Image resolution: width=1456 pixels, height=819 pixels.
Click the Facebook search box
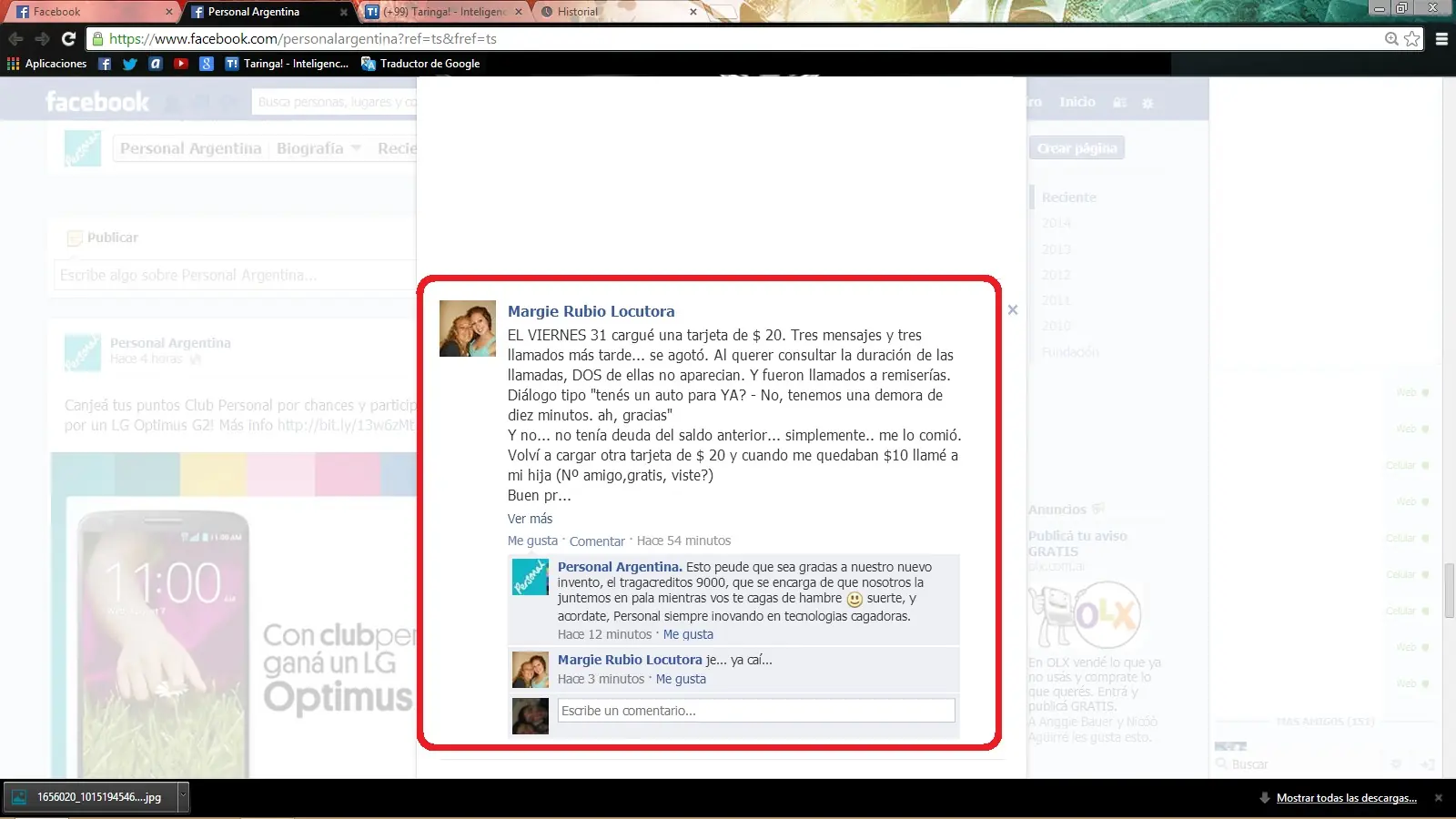coord(334,102)
